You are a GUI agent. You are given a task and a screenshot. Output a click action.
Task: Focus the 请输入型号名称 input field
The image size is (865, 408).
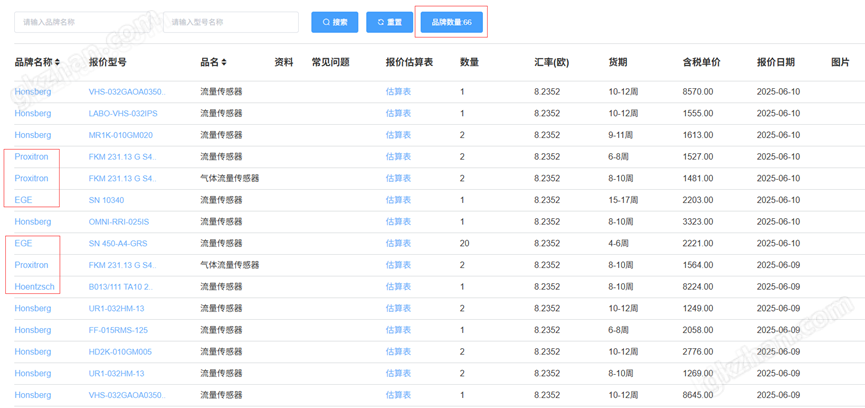230,22
